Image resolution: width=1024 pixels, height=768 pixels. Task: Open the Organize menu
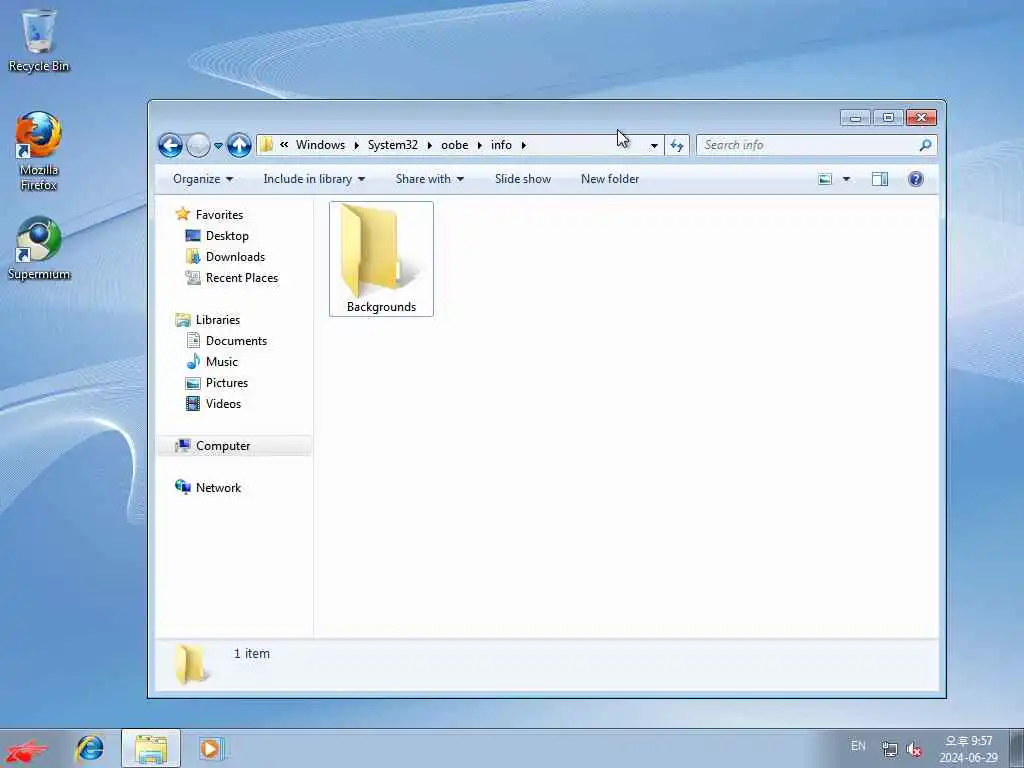click(x=202, y=179)
